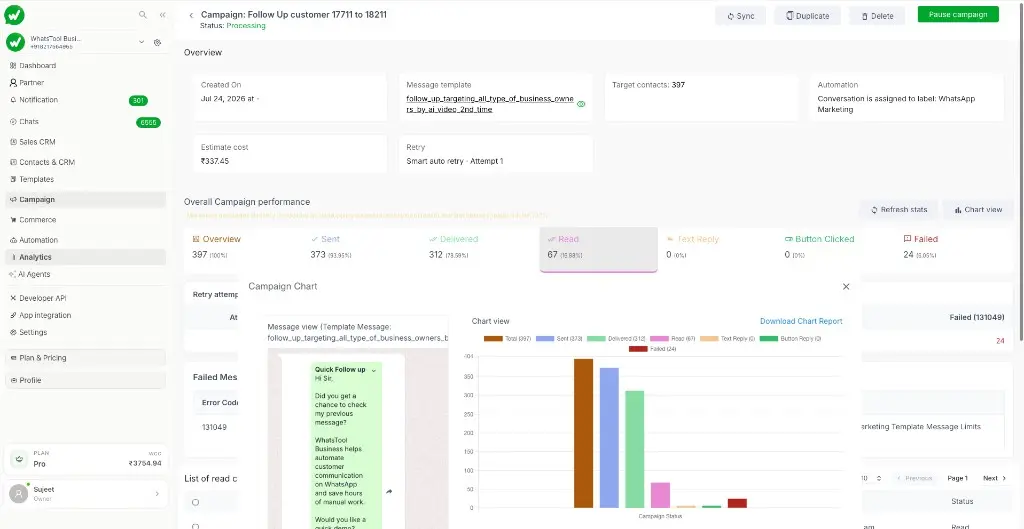Select the Sent stats tab
This screenshot has height=529, width=1024.
[x=361, y=248]
